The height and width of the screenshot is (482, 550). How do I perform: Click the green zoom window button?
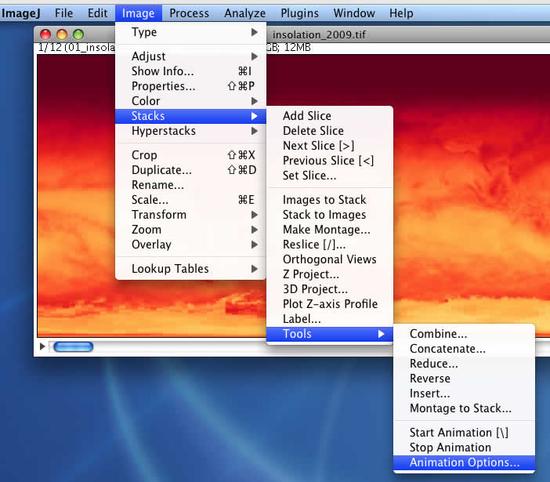click(x=78, y=34)
